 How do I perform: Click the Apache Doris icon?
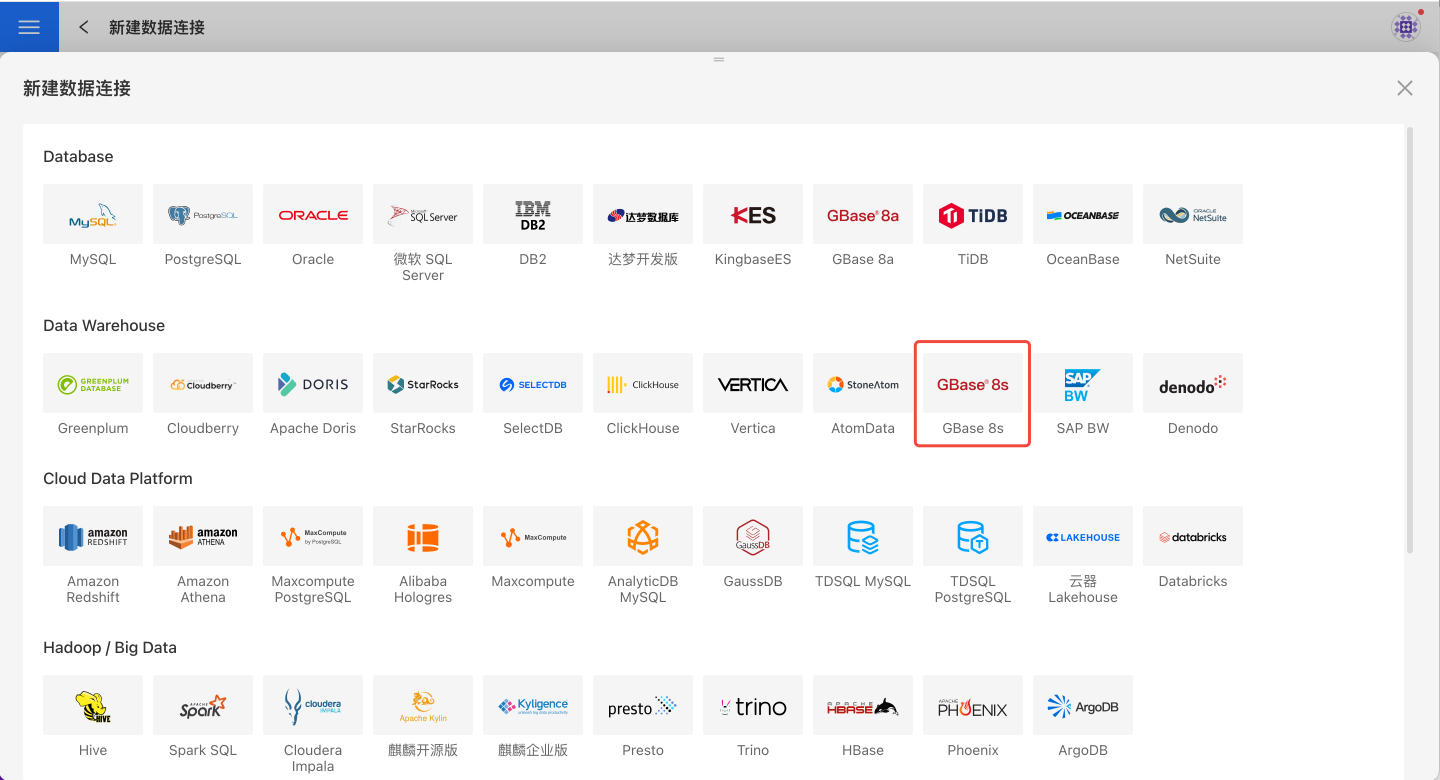tap(313, 384)
